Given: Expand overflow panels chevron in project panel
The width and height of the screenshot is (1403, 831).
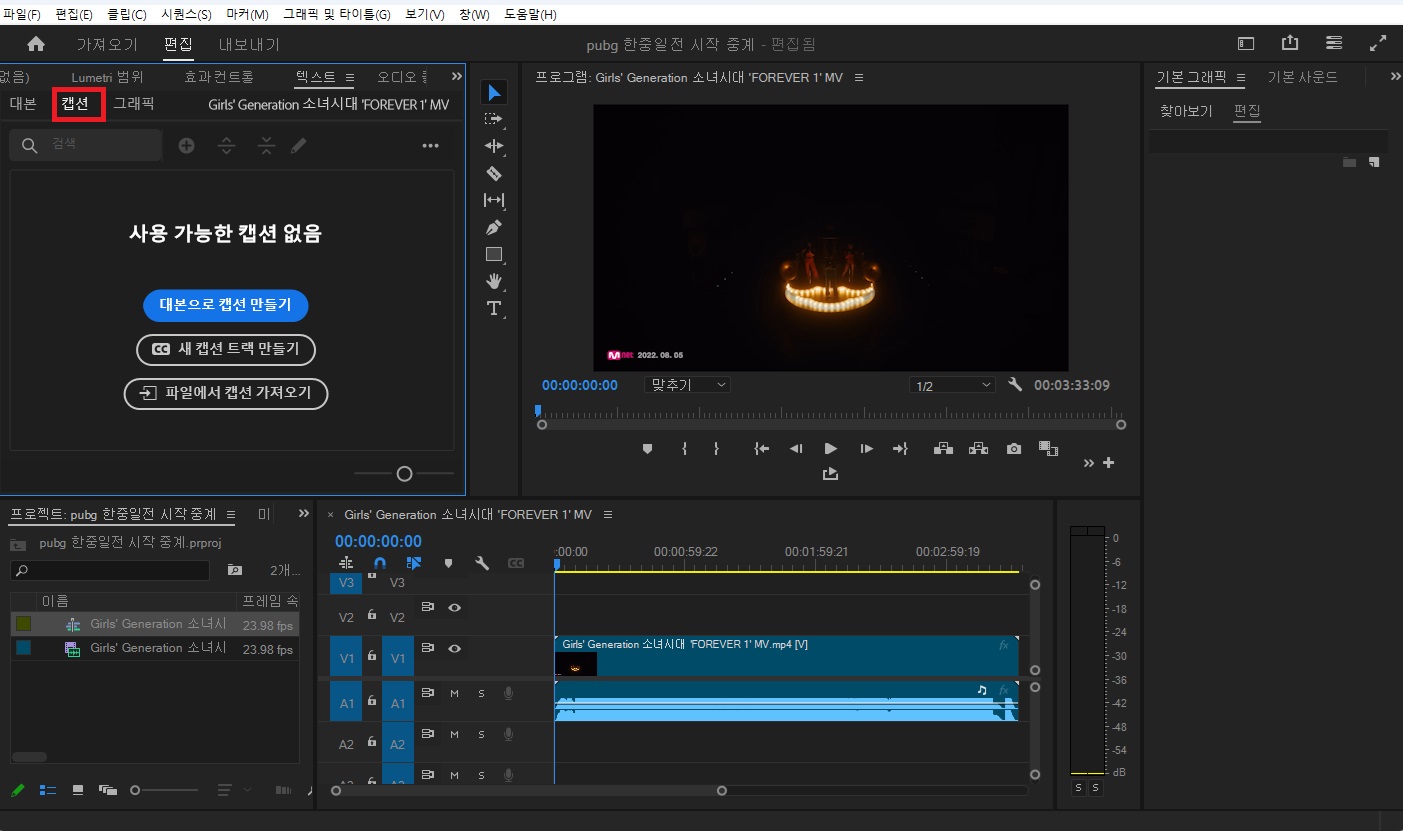Looking at the screenshot, I should tap(304, 514).
